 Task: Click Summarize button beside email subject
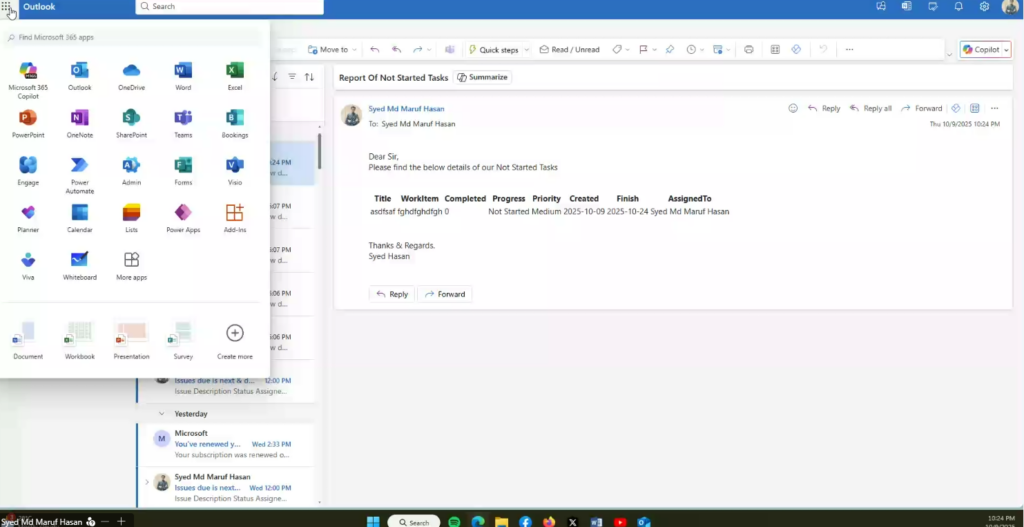pyautogui.click(x=482, y=77)
